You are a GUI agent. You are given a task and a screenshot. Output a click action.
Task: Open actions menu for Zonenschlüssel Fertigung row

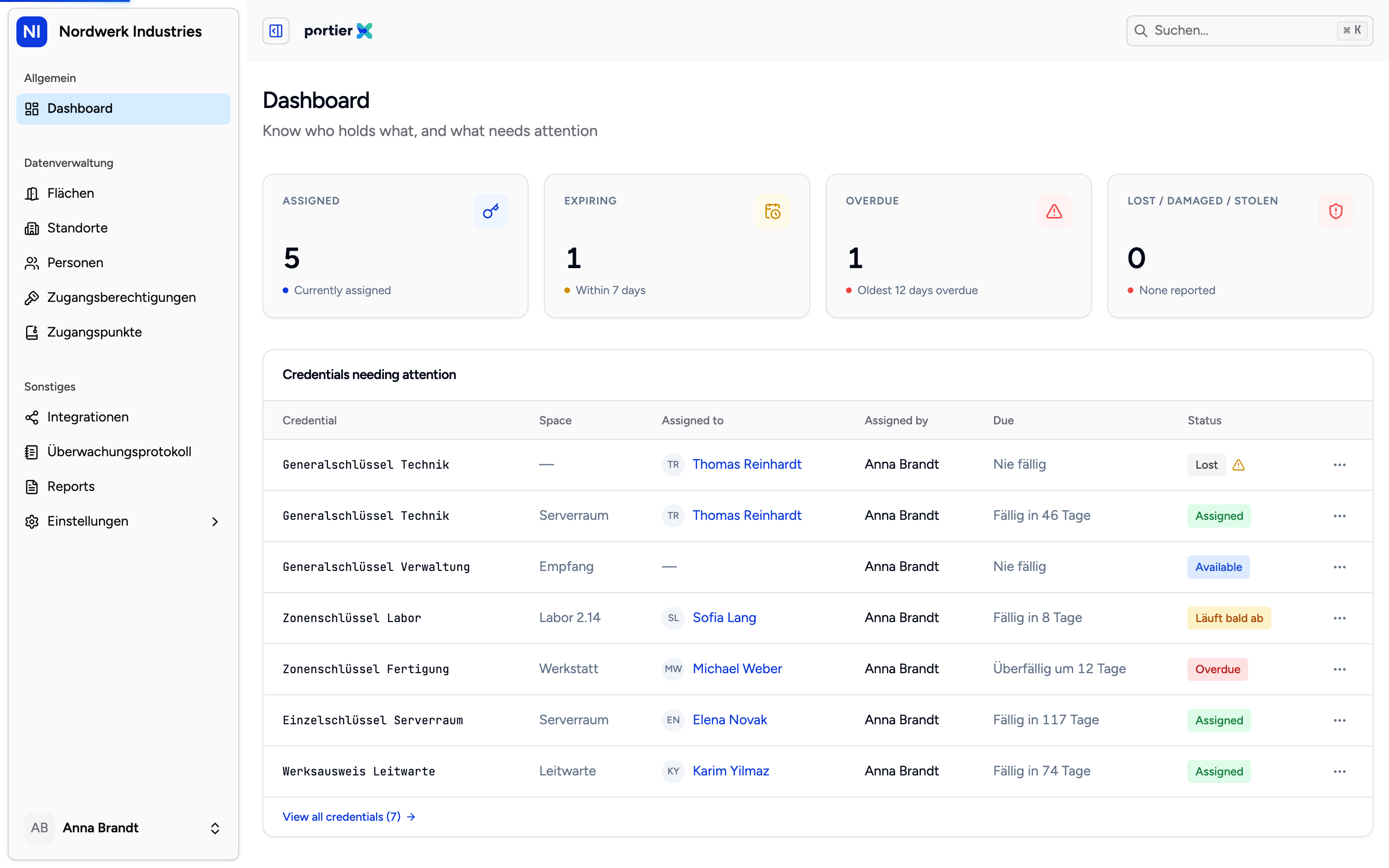[1340, 669]
